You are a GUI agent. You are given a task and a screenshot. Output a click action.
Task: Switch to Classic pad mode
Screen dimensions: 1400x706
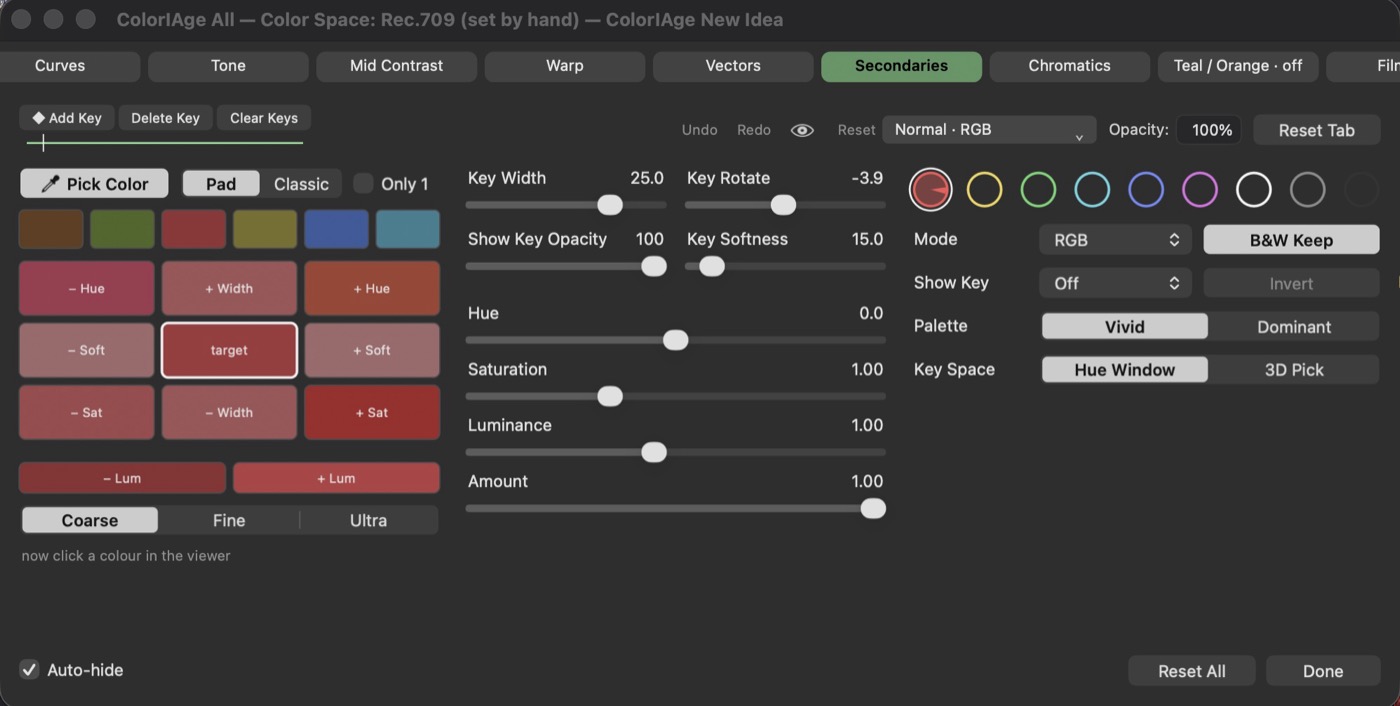pos(301,184)
